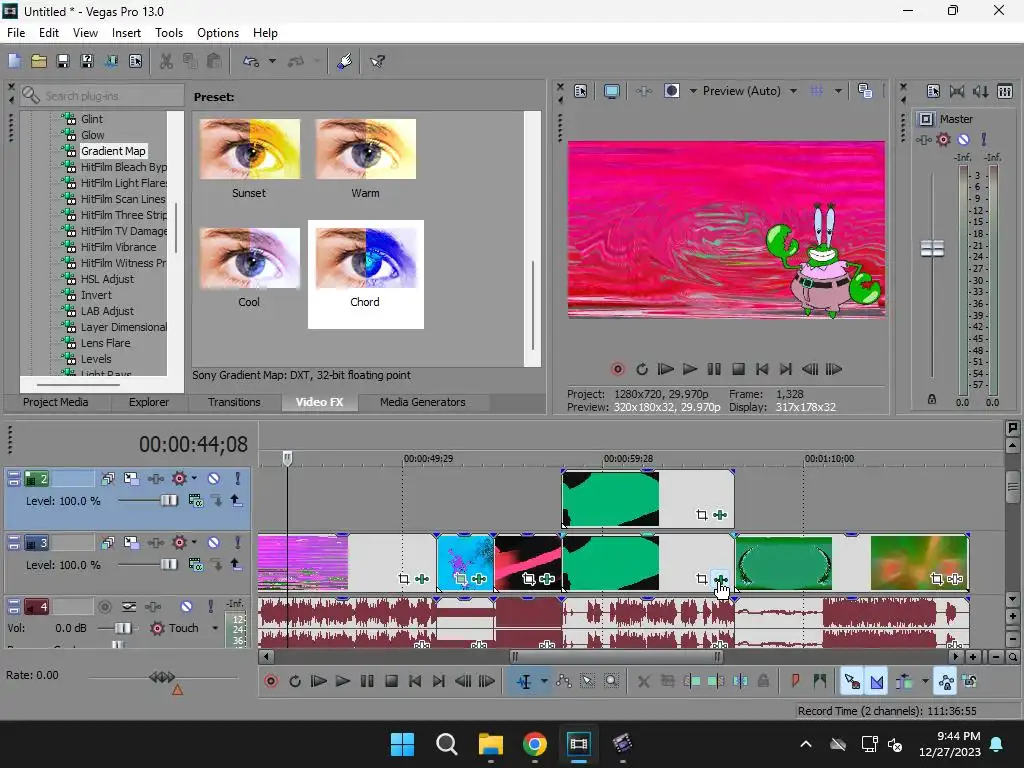This screenshot has height=768, width=1024.
Task: Mute the Master bus
Action: [x=963, y=139]
